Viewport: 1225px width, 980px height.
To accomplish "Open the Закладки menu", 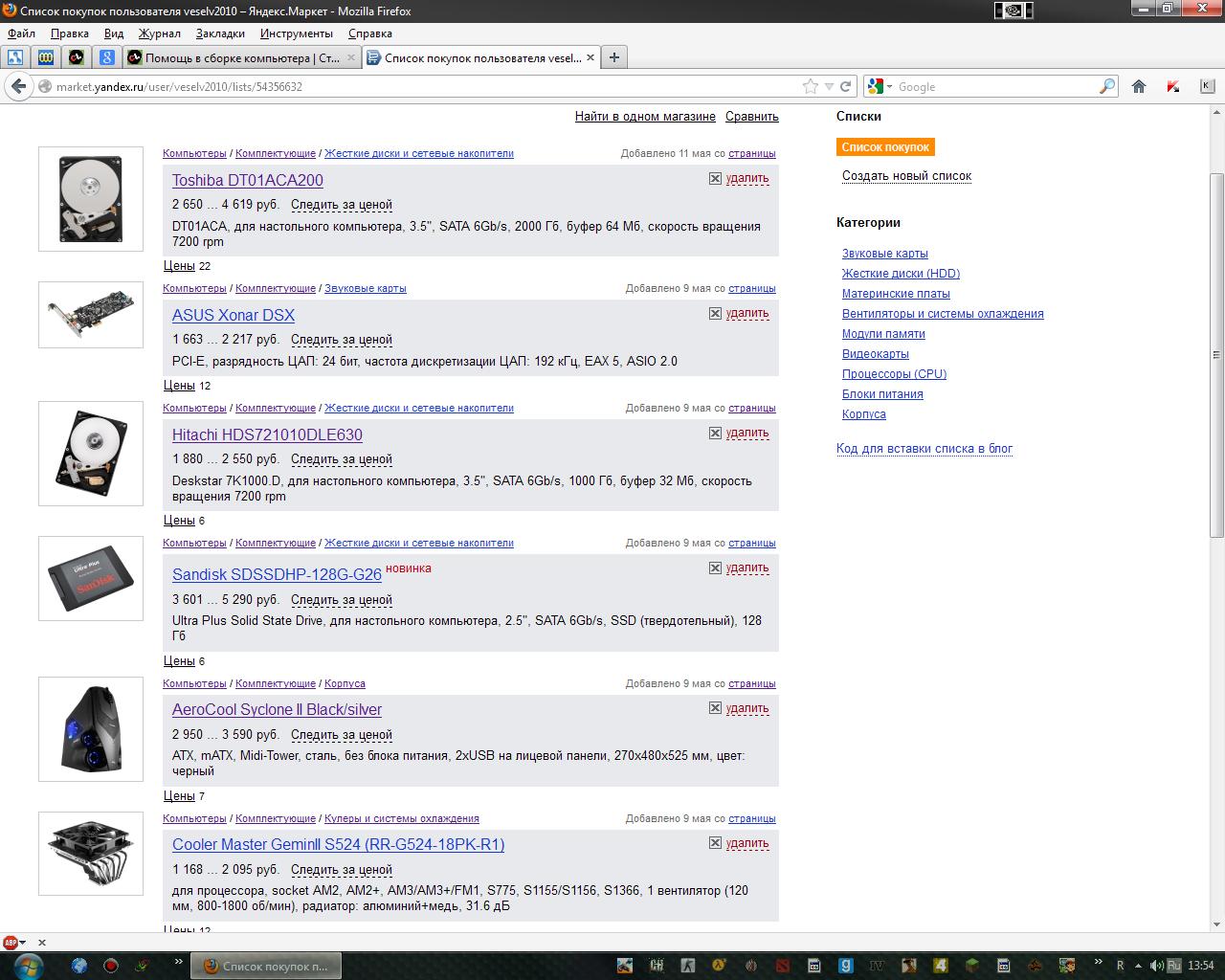I will (x=220, y=33).
